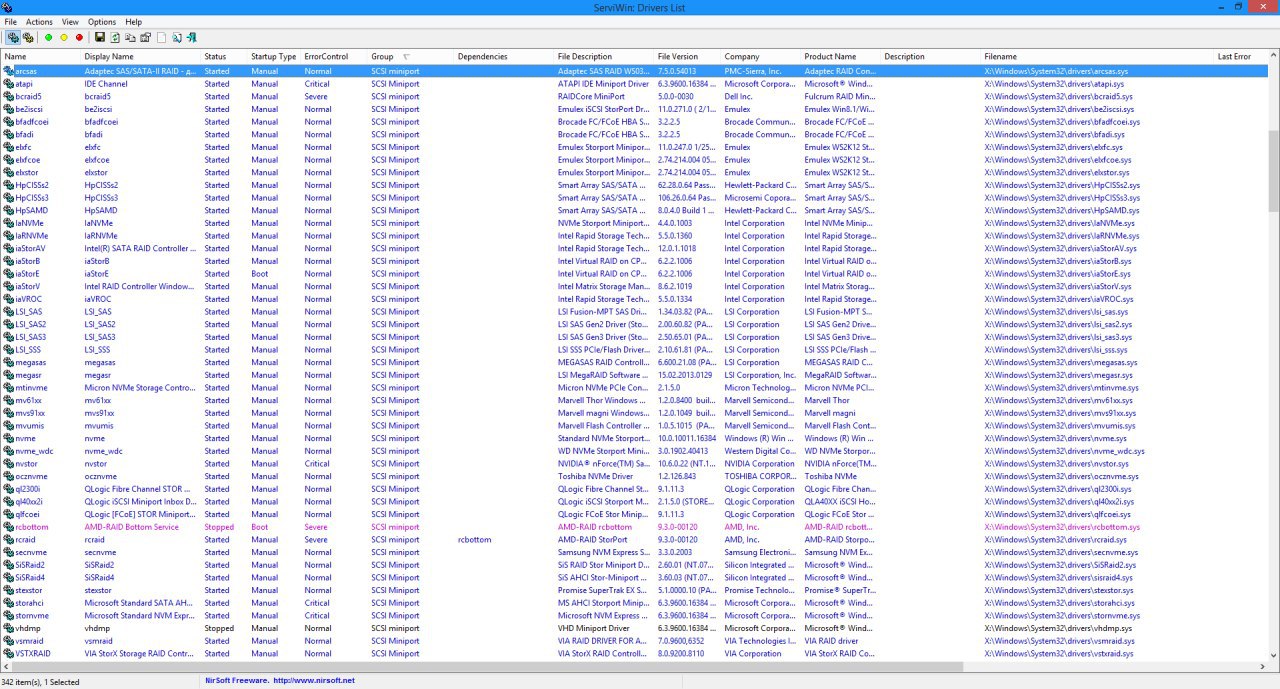1280x689 pixels.
Task: Click the 'rcbottom' dependency of rcraid
Action: [475, 540]
